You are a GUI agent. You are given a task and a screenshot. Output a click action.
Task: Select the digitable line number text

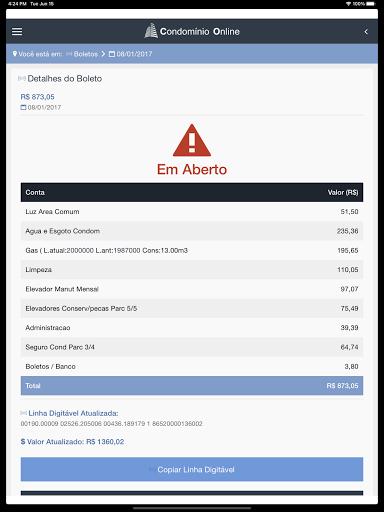click(112, 424)
